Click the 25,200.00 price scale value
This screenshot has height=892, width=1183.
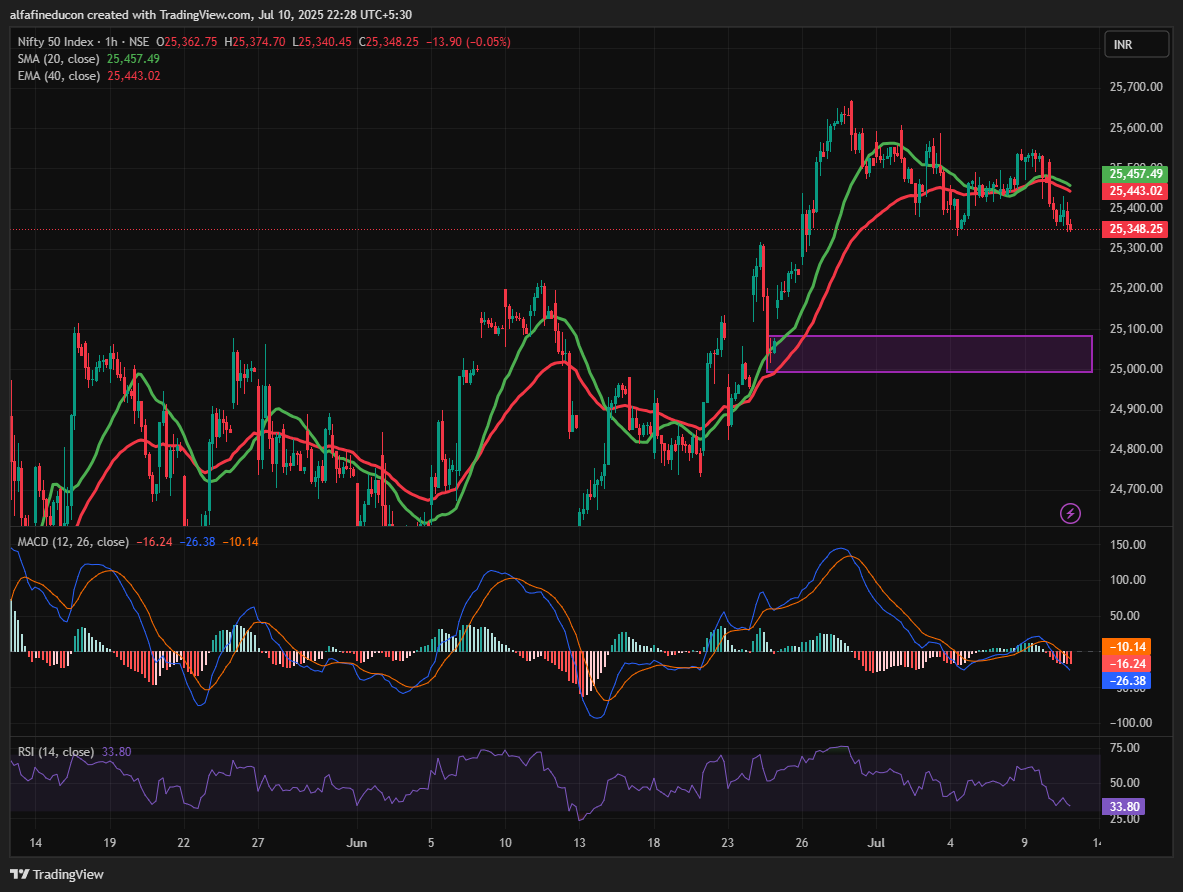pyautogui.click(x=1135, y=288)
